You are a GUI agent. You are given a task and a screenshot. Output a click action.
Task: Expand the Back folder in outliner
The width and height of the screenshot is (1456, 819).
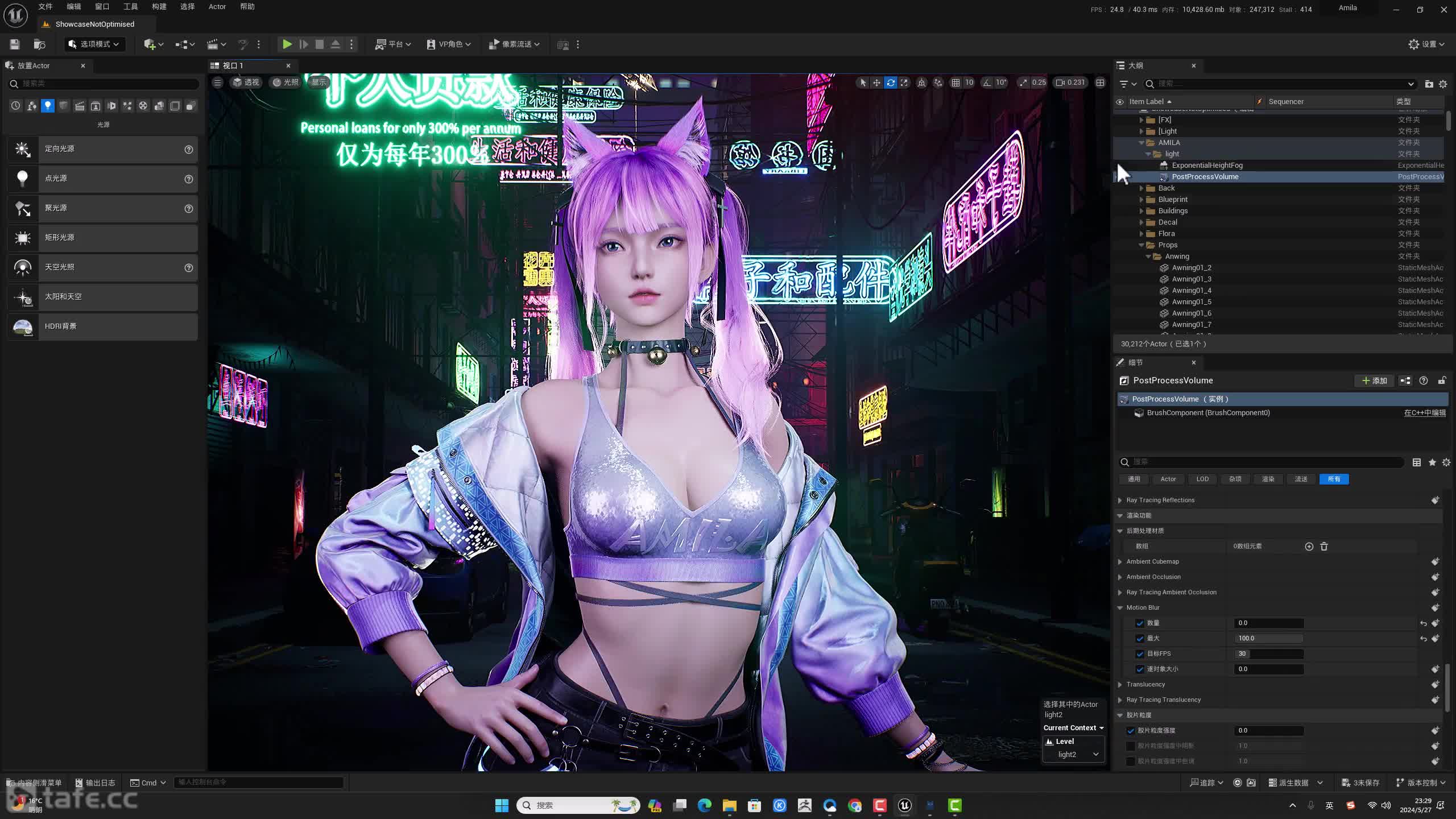click(x=1141, y=188)
